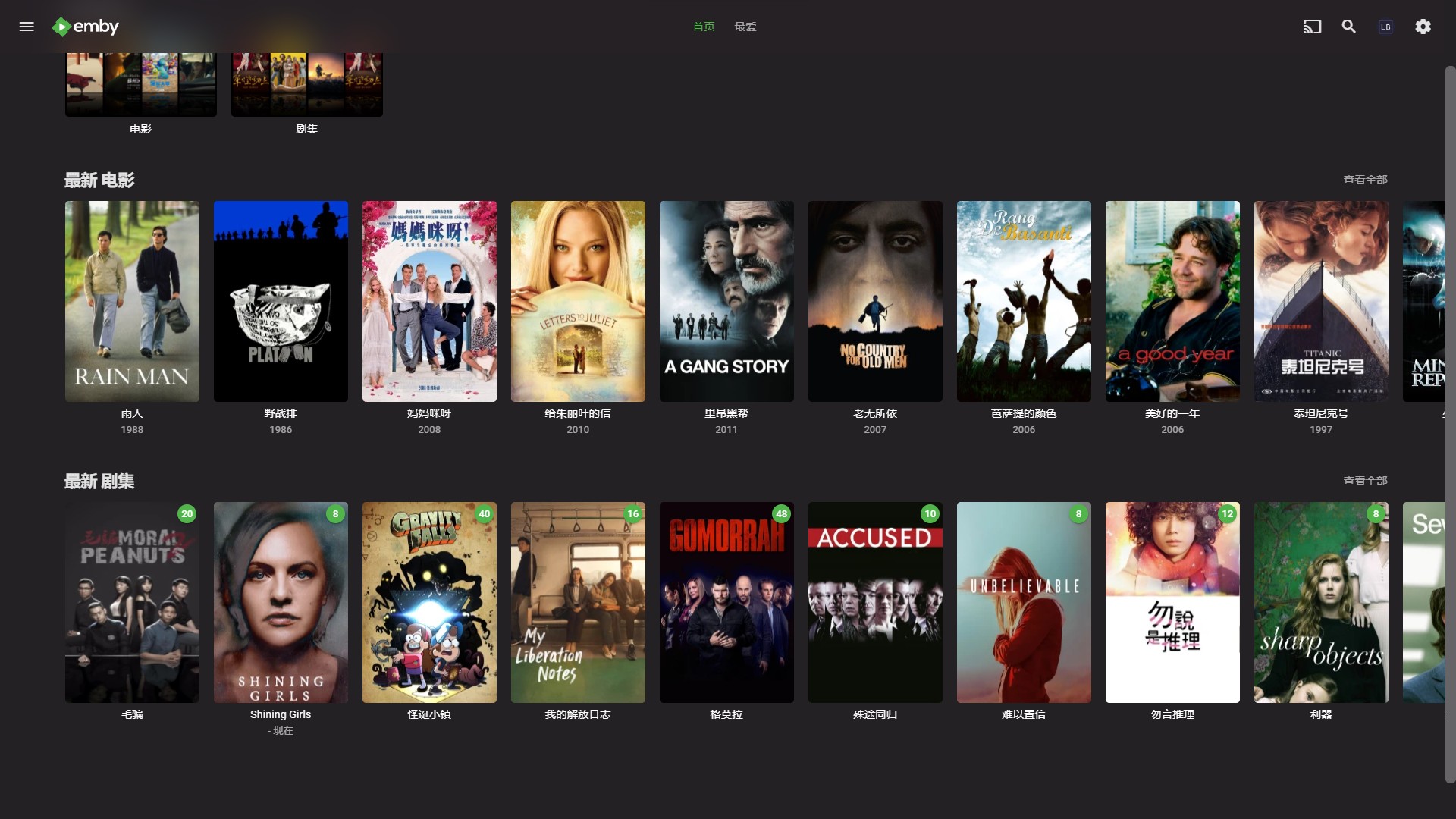This screenshot has width=1456, height=819.
Task: Open the Cast to device icon
Action: pyautogui.click(x=1312, y=27)
